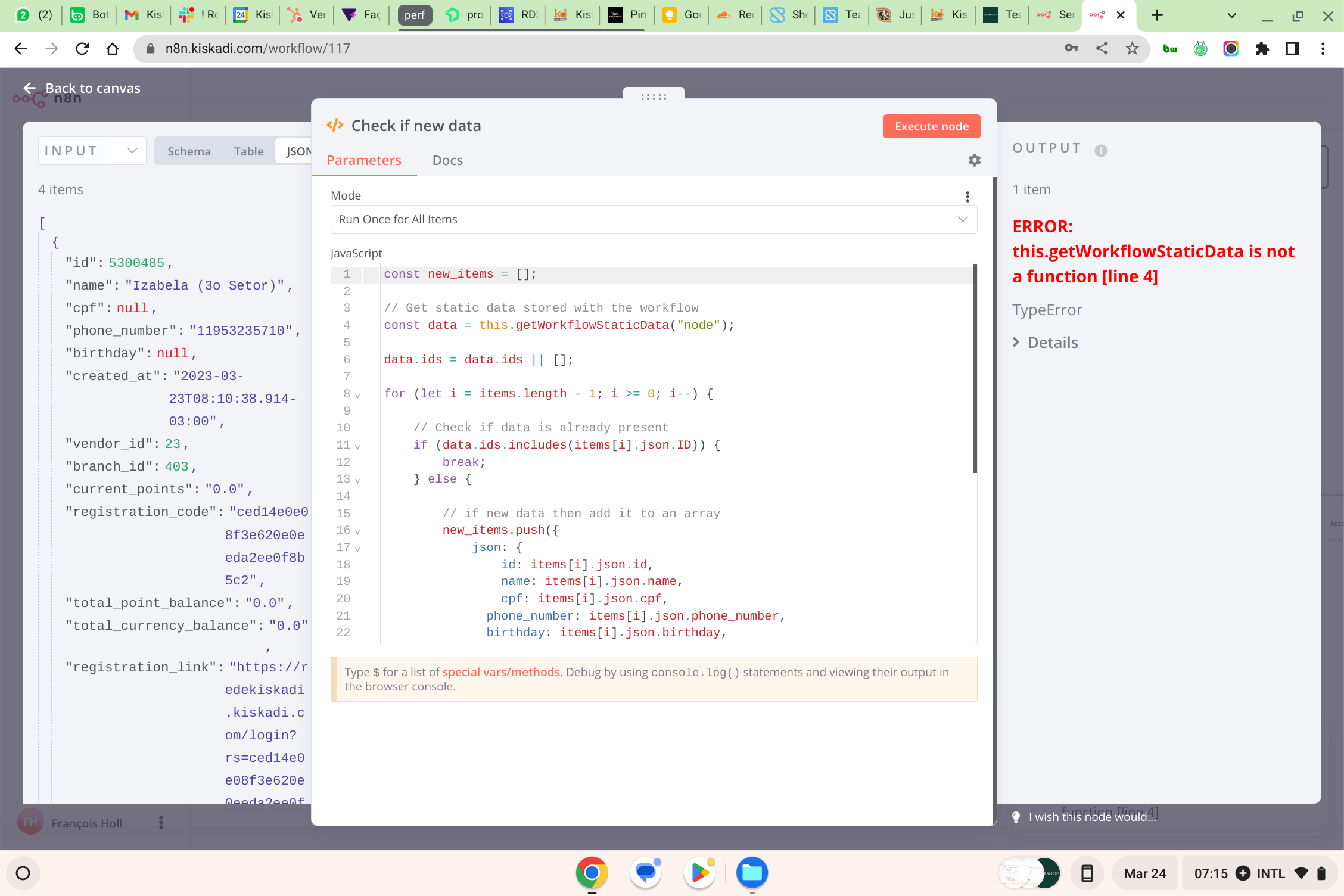
Task: Open node settings gear icon
Action: pos(974,160)
